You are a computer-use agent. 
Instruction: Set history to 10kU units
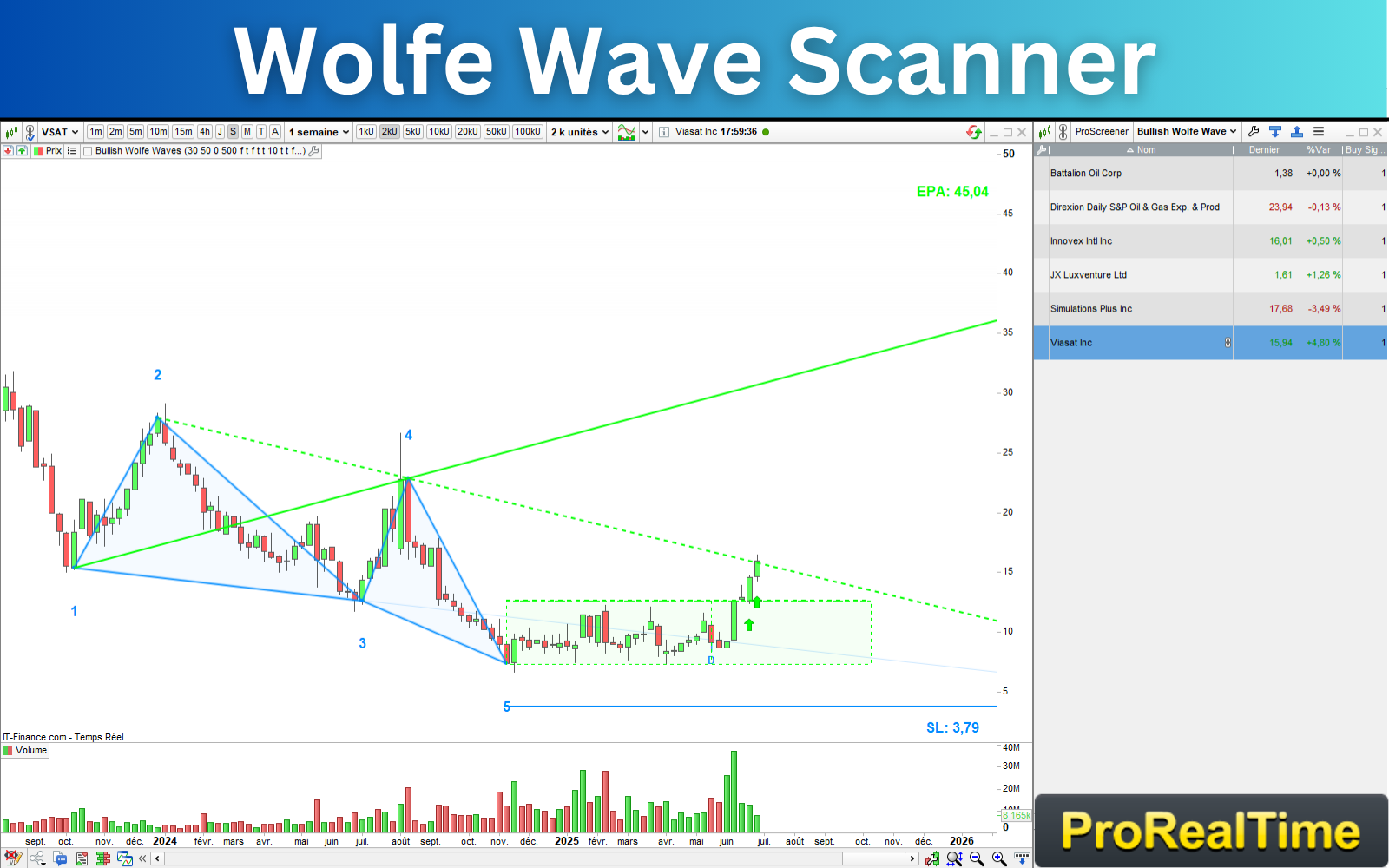click(439, 132)
